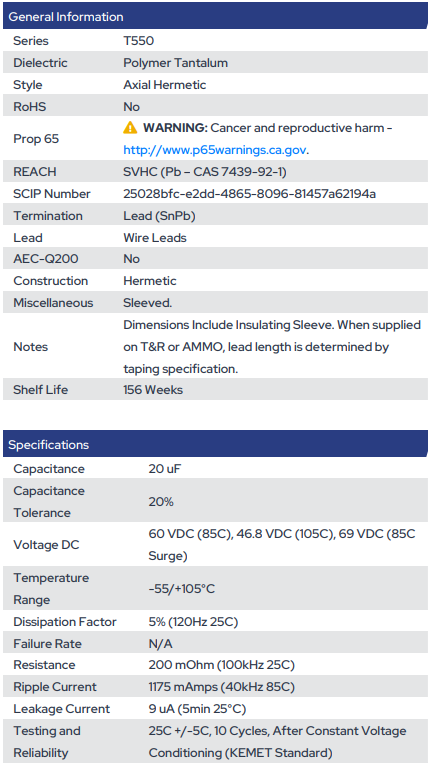The image size is (428, 768).
Task: Click the 156 Weeks shelf life value
Action: tap(153, 390)
